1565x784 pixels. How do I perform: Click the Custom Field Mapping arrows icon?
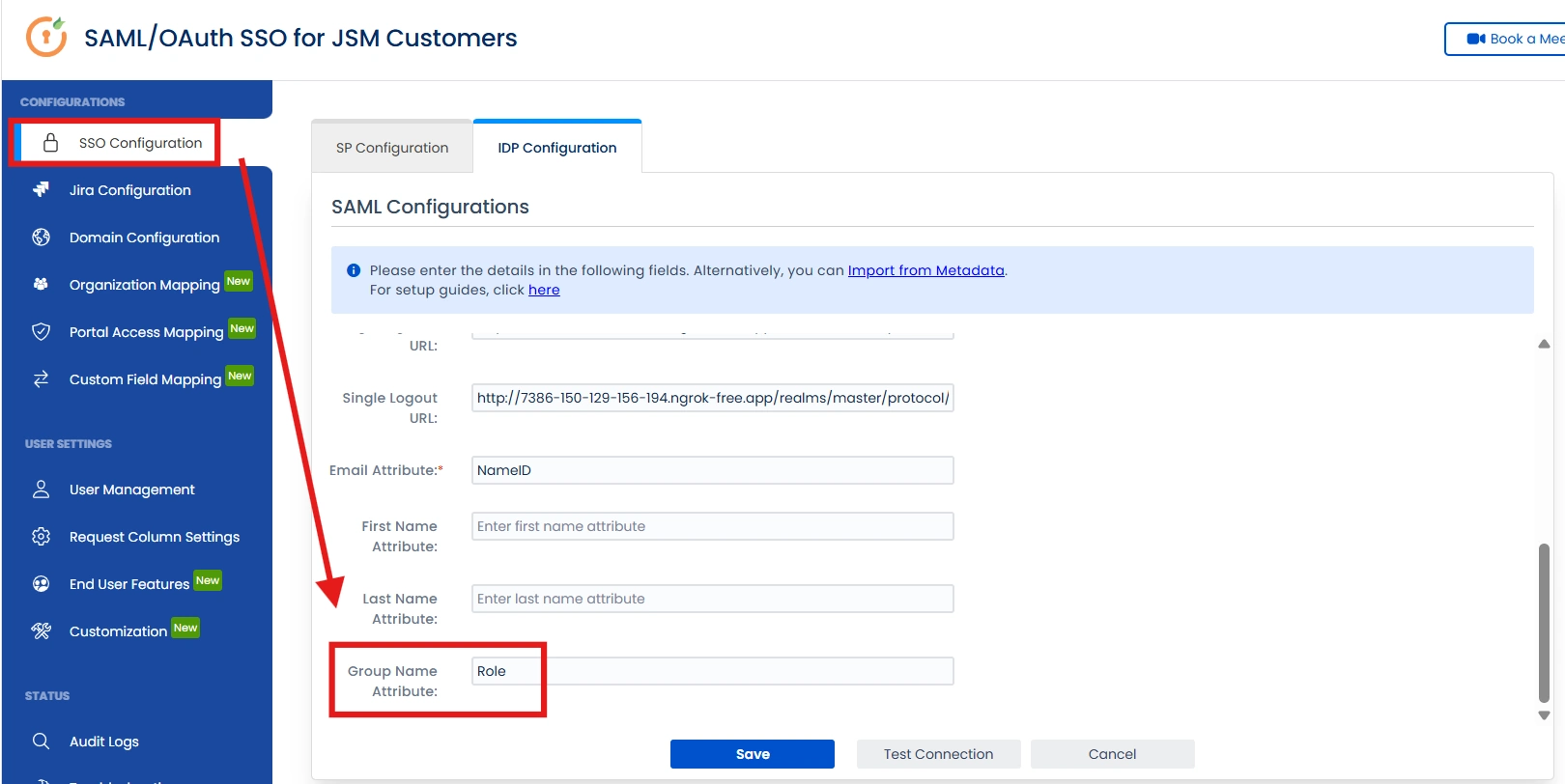click(41, 379)
